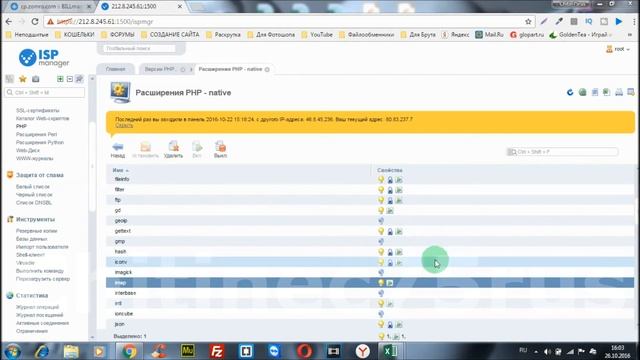Viewport: 640px width, 360px height.
Task: Collapse the Инструменты sidebar section
Action: (x=35, y=219)
